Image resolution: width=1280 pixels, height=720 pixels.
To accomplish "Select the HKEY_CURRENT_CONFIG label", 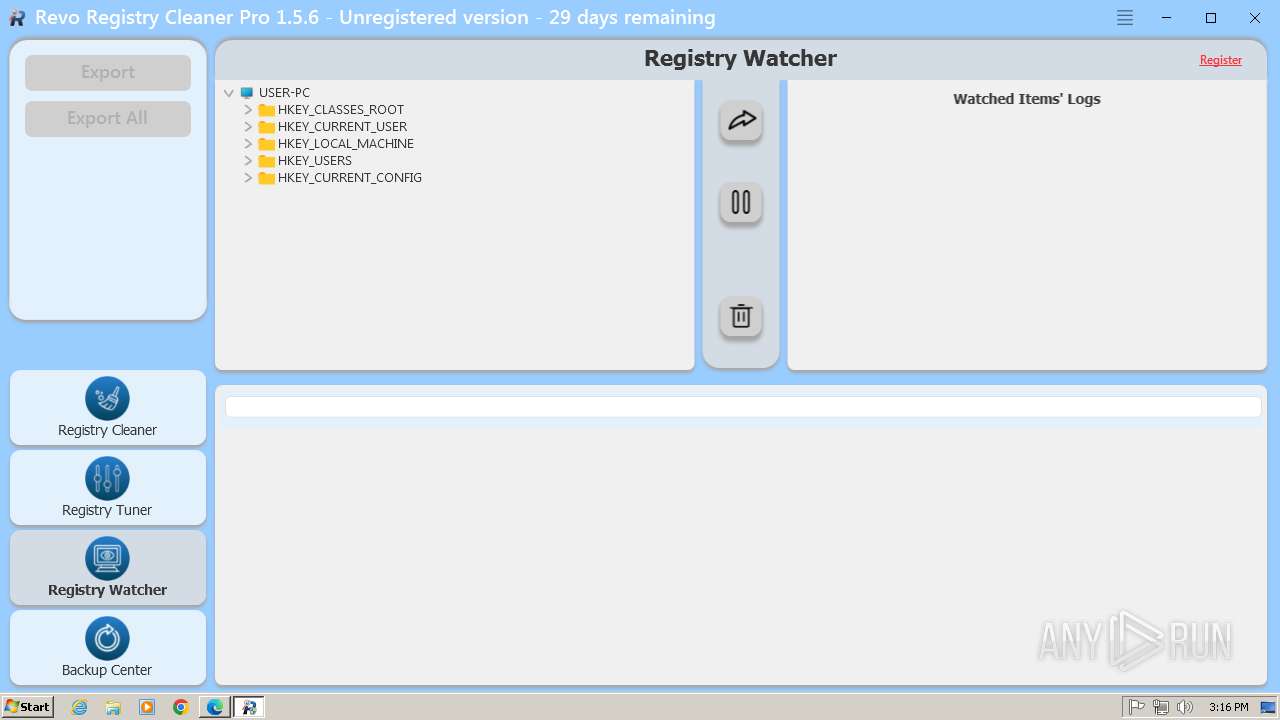I will tap(350, 178).
